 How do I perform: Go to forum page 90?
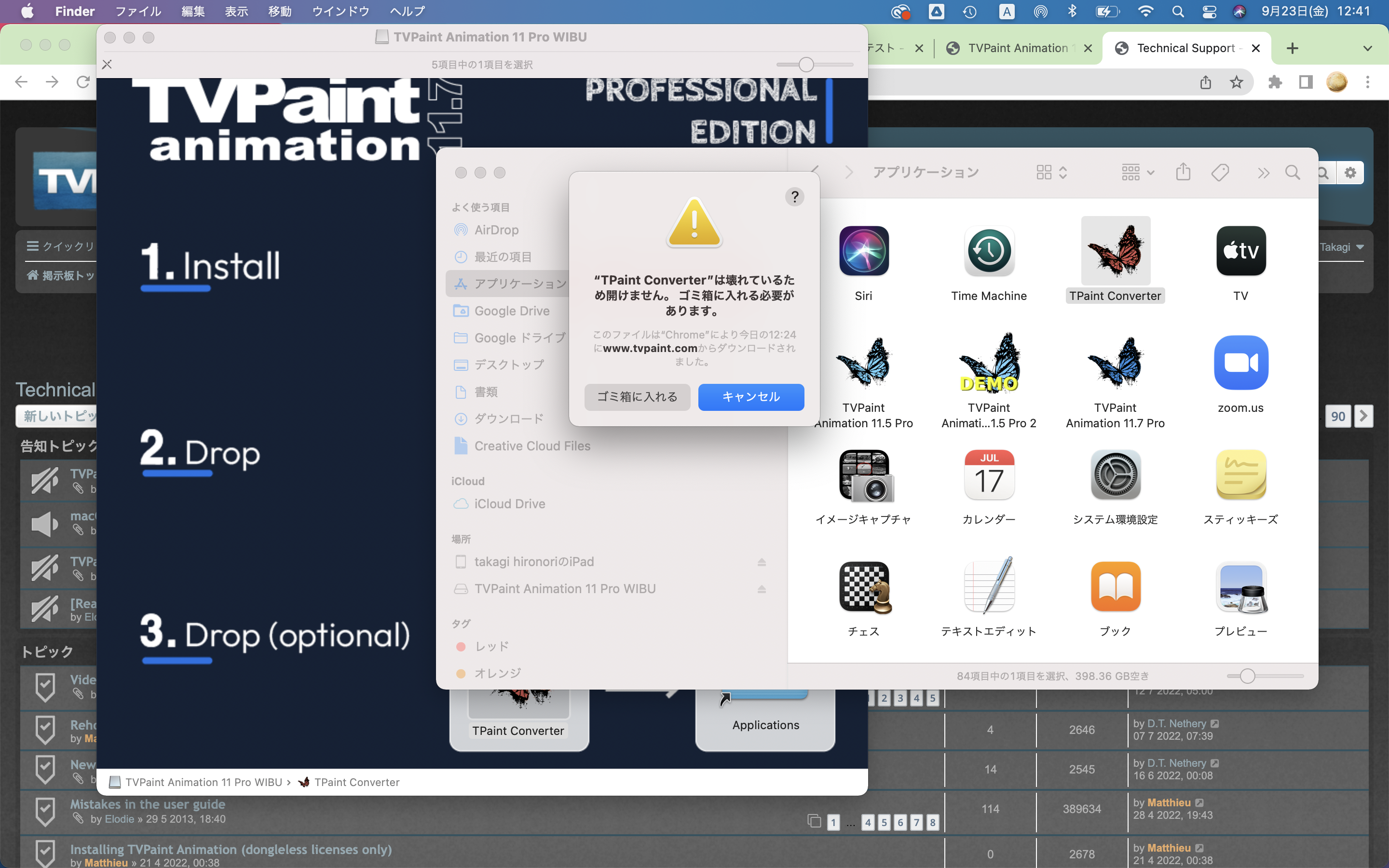(1338, 416)
